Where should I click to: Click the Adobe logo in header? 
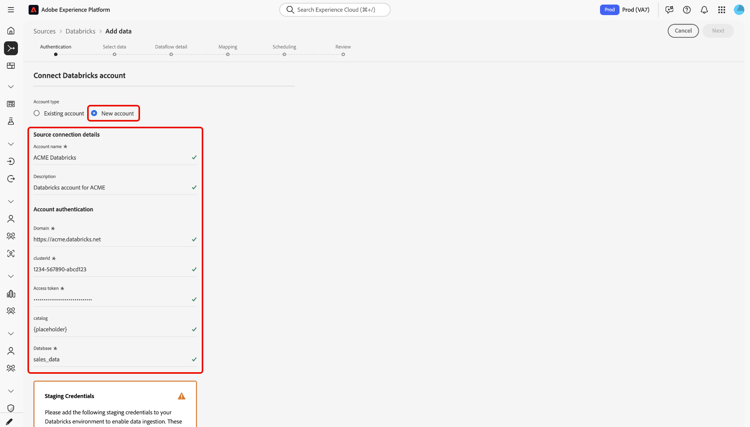[x=33, y=10]
